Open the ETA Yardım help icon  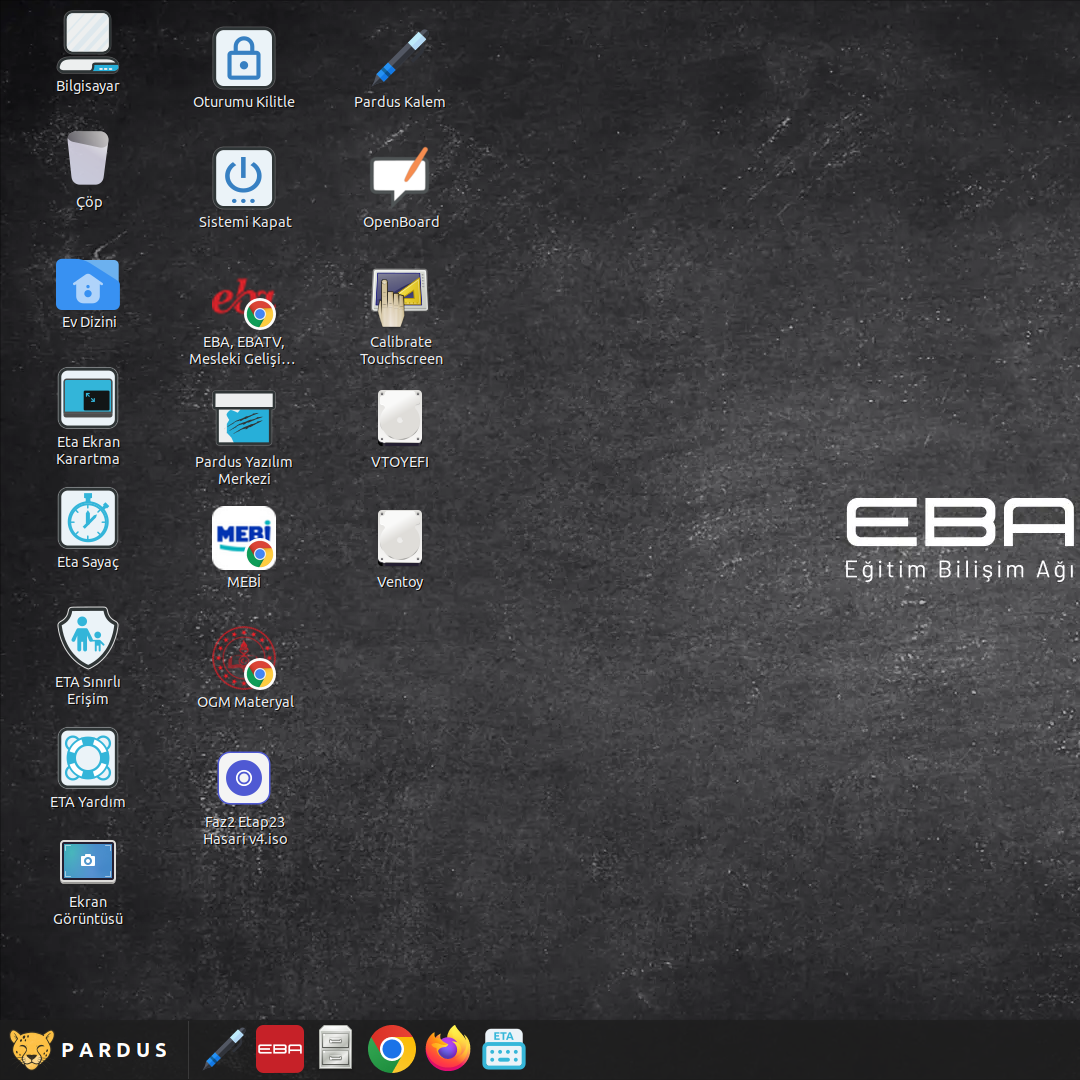88,758
